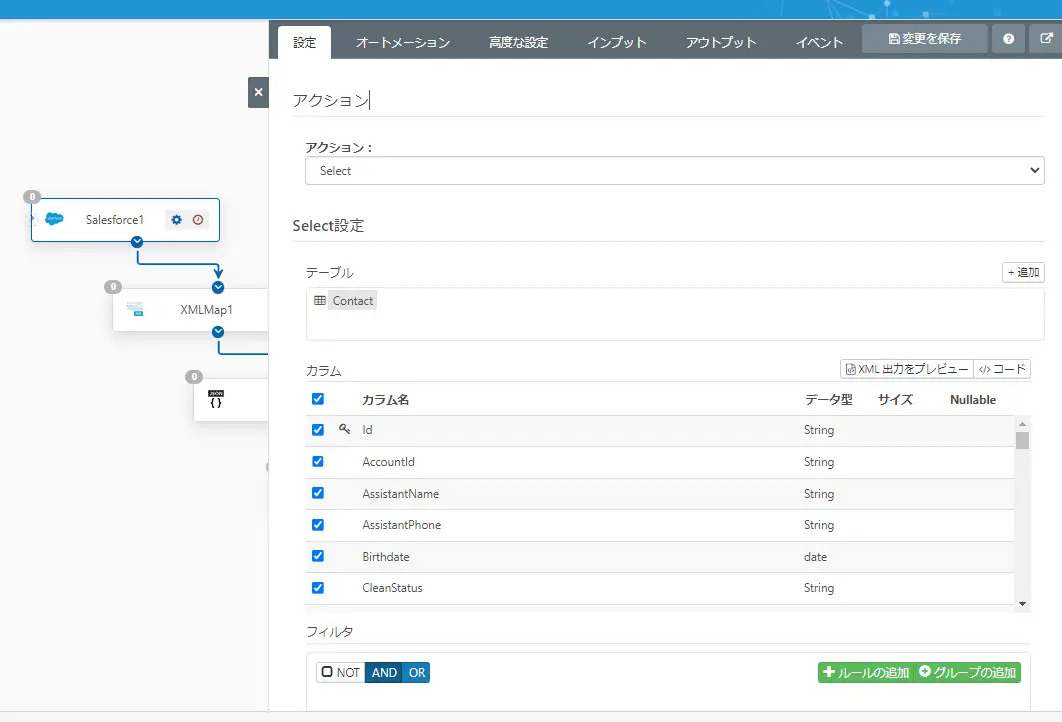The width and height of the screenshot is (1062, 722).
Task: Click the ルールの追加 button
Action: point(866,673)
